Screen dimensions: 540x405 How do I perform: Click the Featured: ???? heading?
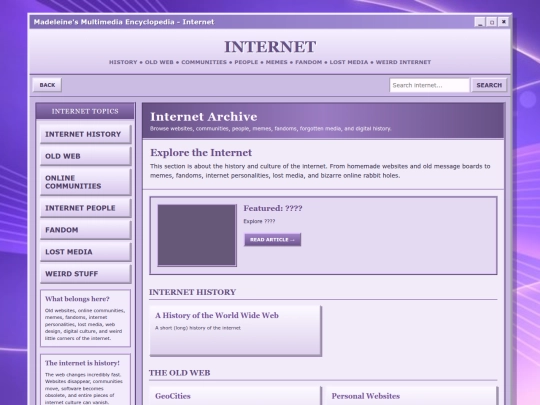pos(273,208)
